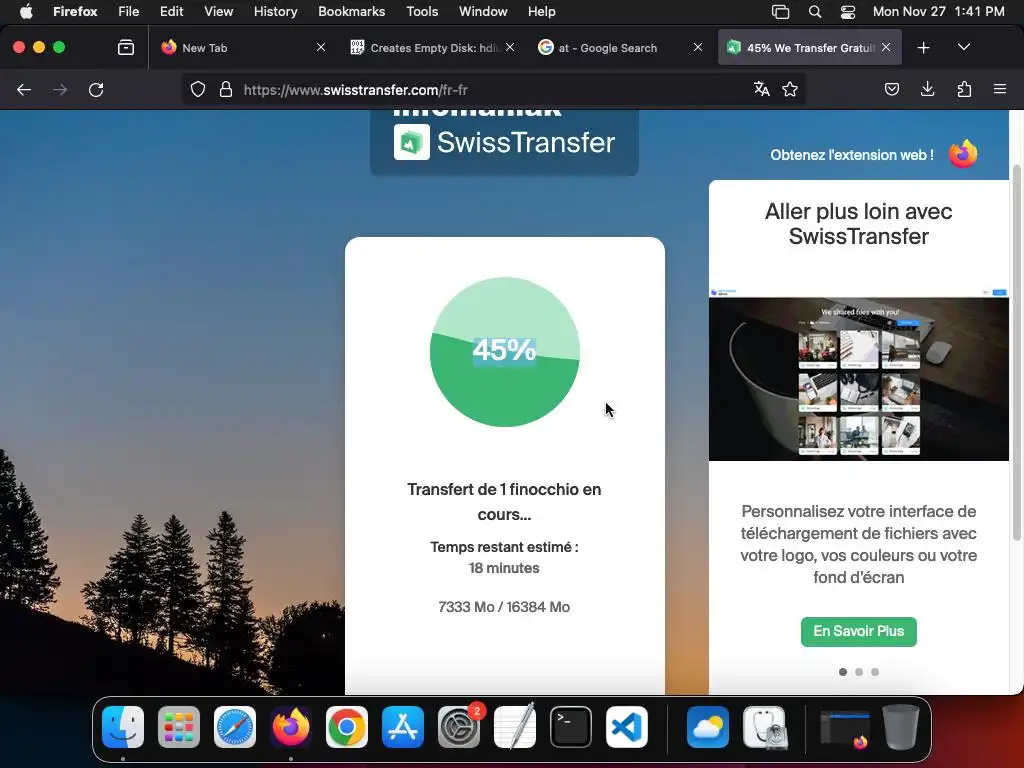
Task: Click the date and time in the menu bar
Action: pos(938,12)
